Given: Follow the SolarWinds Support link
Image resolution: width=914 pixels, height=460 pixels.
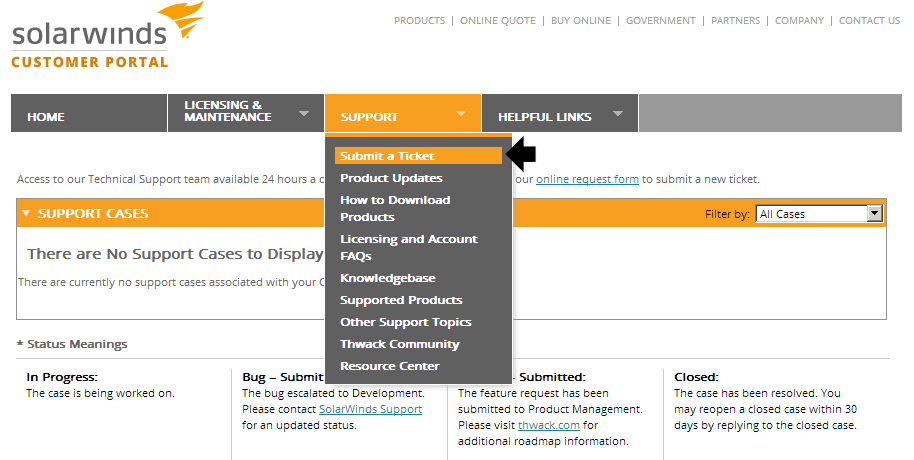Looking at the screenshot, I should pos(370,409).
